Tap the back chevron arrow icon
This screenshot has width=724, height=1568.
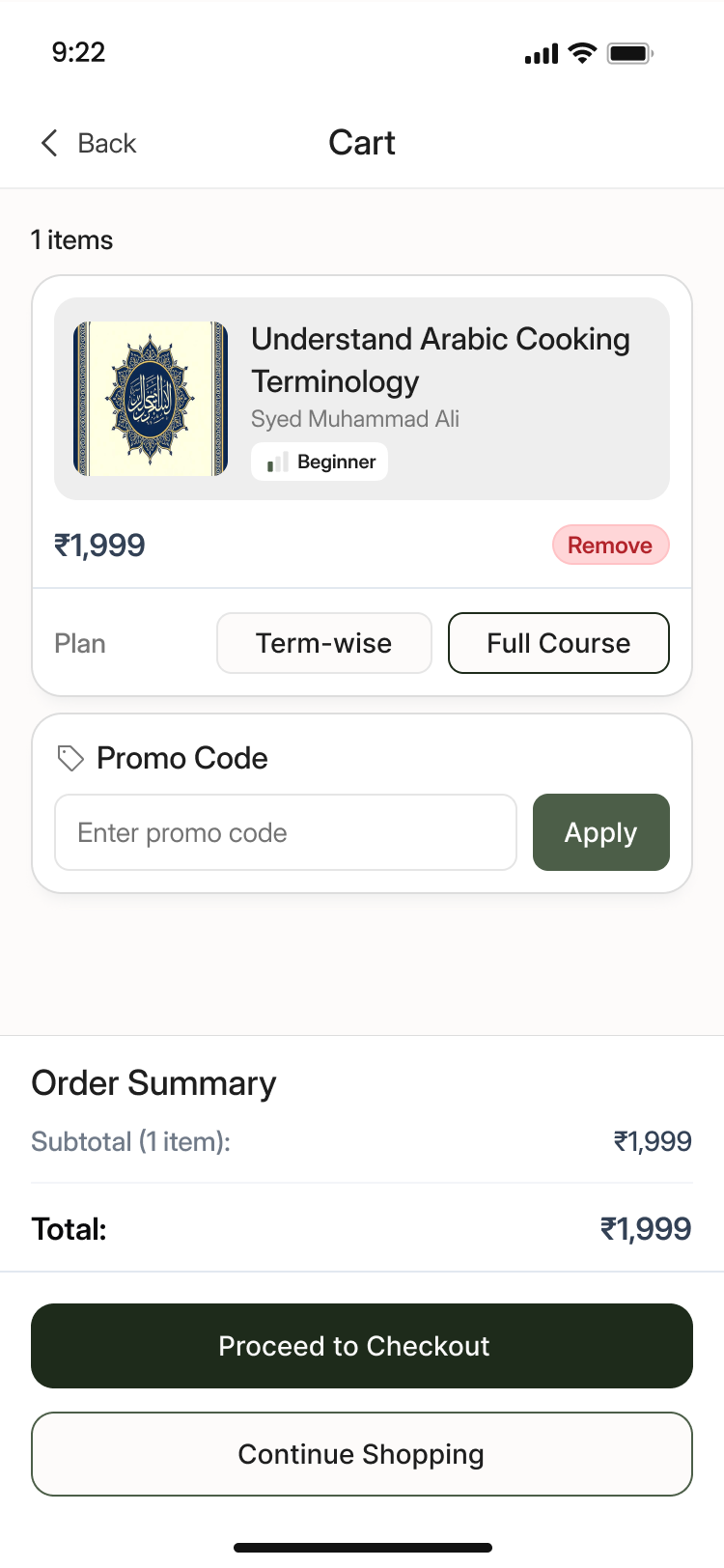click(x=49, y=143)
